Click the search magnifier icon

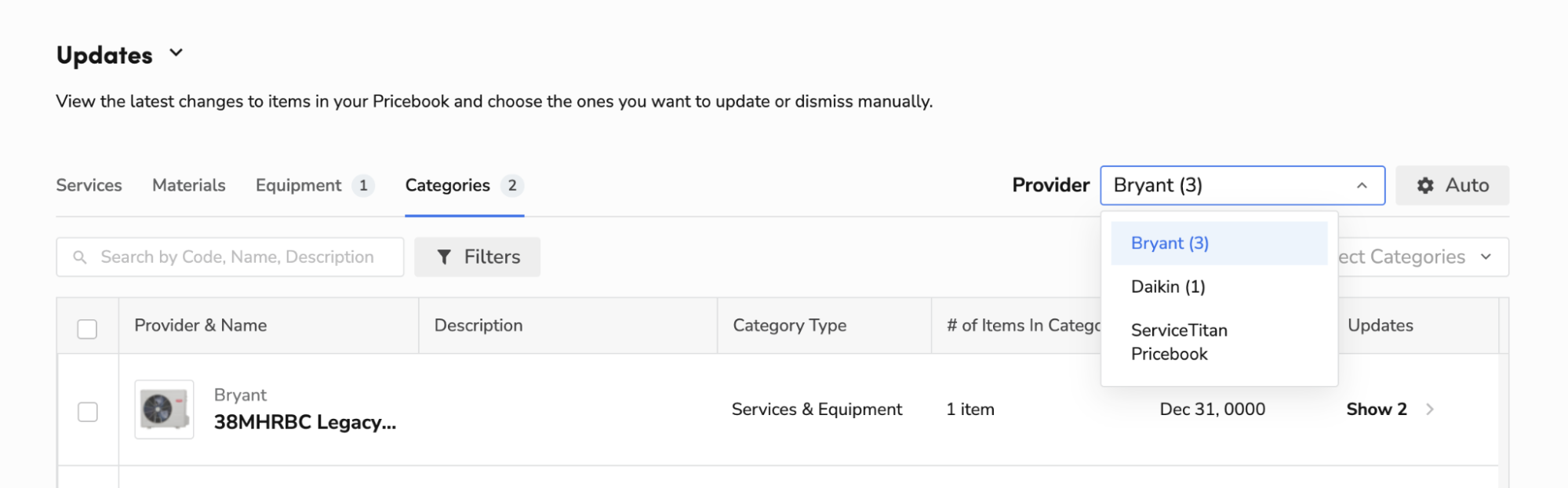79,257
